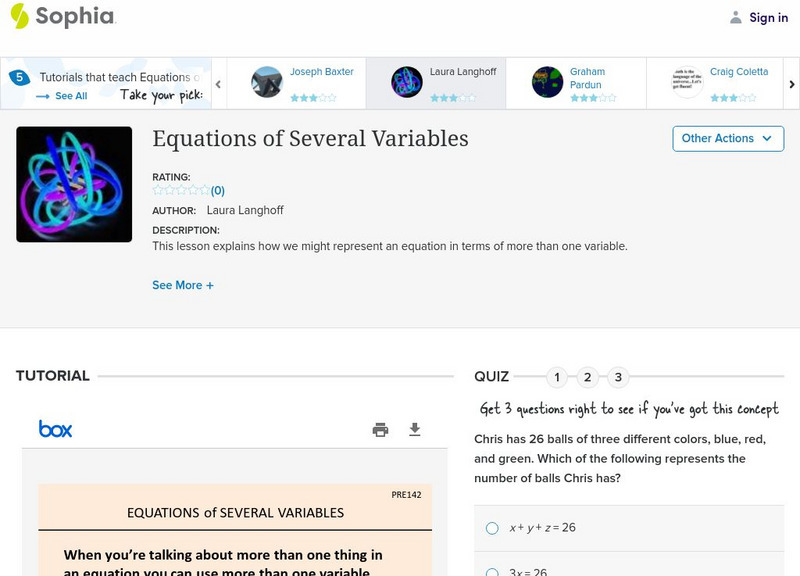Download the tutorial document
800x576 pixels.
(415, 430)
